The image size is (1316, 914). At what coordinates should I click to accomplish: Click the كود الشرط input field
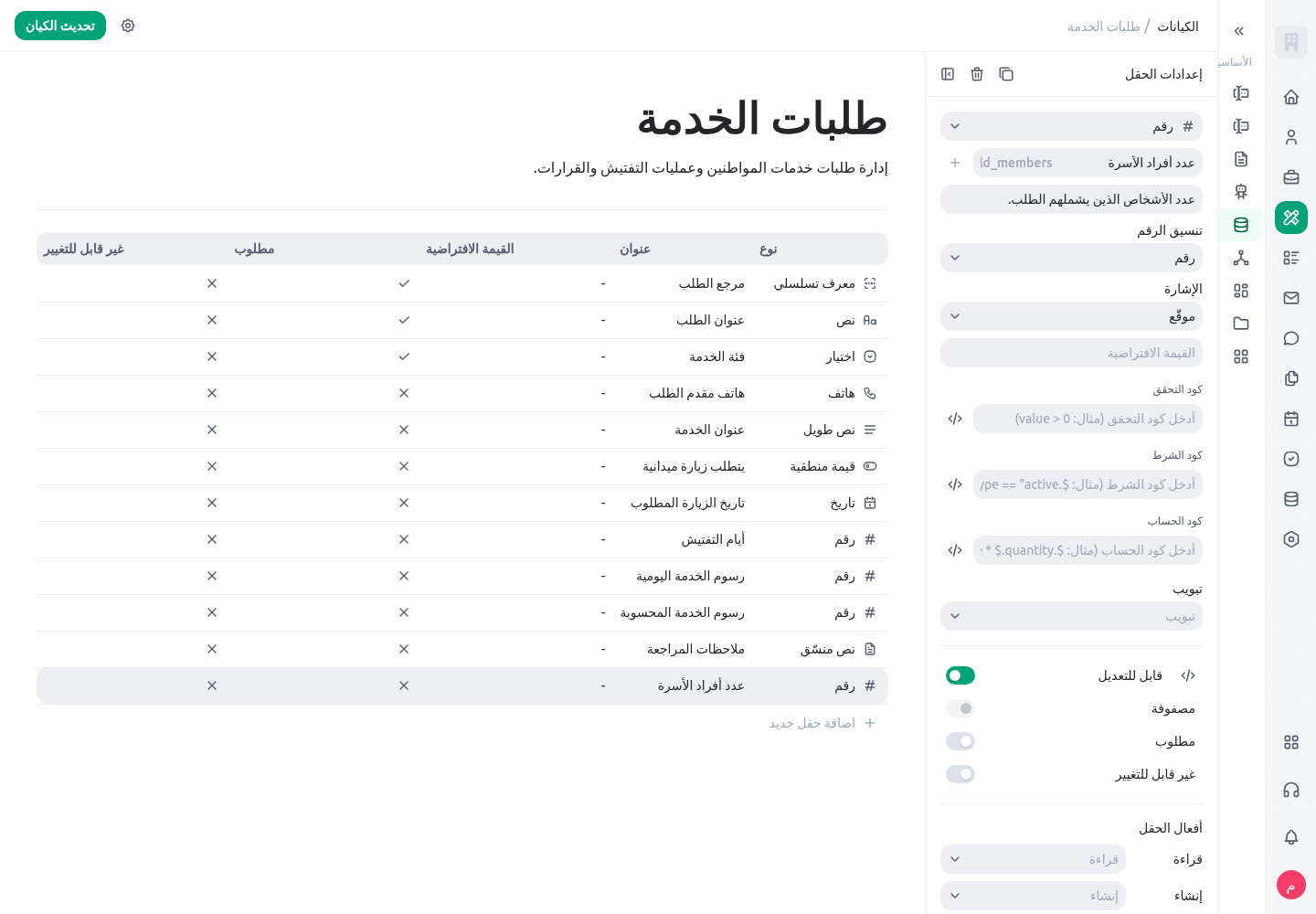(x=1088, y=484)
